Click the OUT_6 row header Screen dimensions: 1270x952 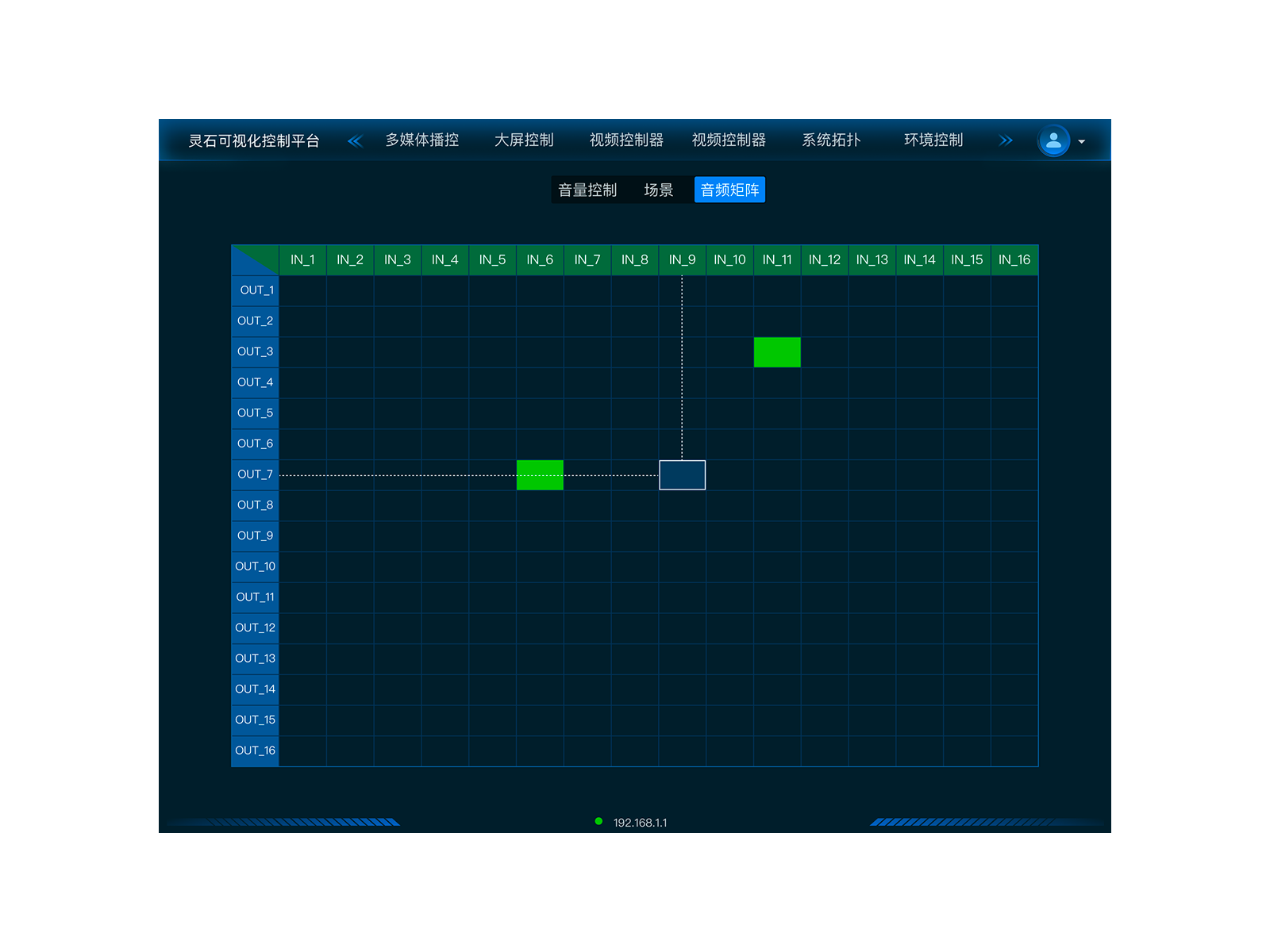tap(256, 444)
